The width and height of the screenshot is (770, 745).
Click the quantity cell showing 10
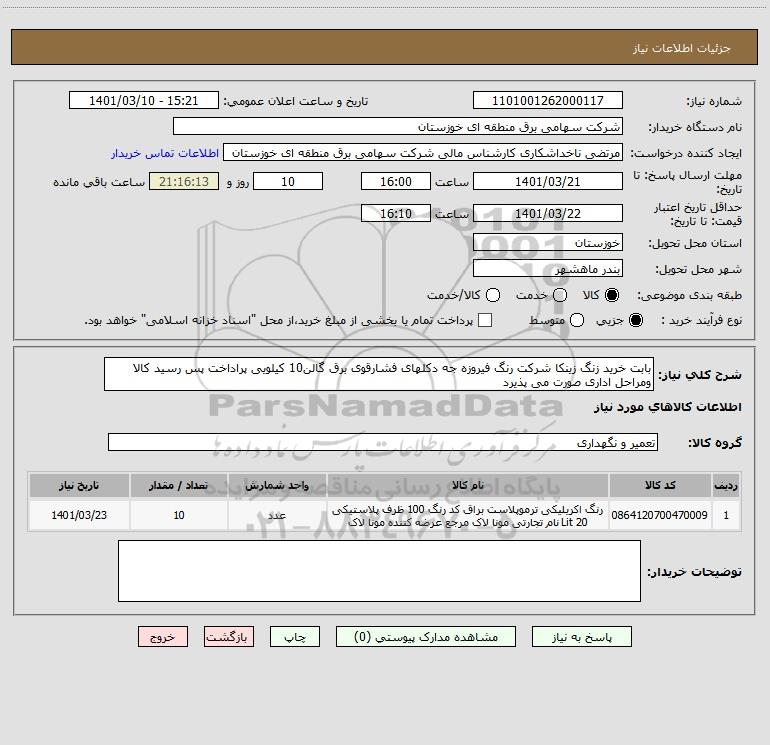(x=179, y=515)
